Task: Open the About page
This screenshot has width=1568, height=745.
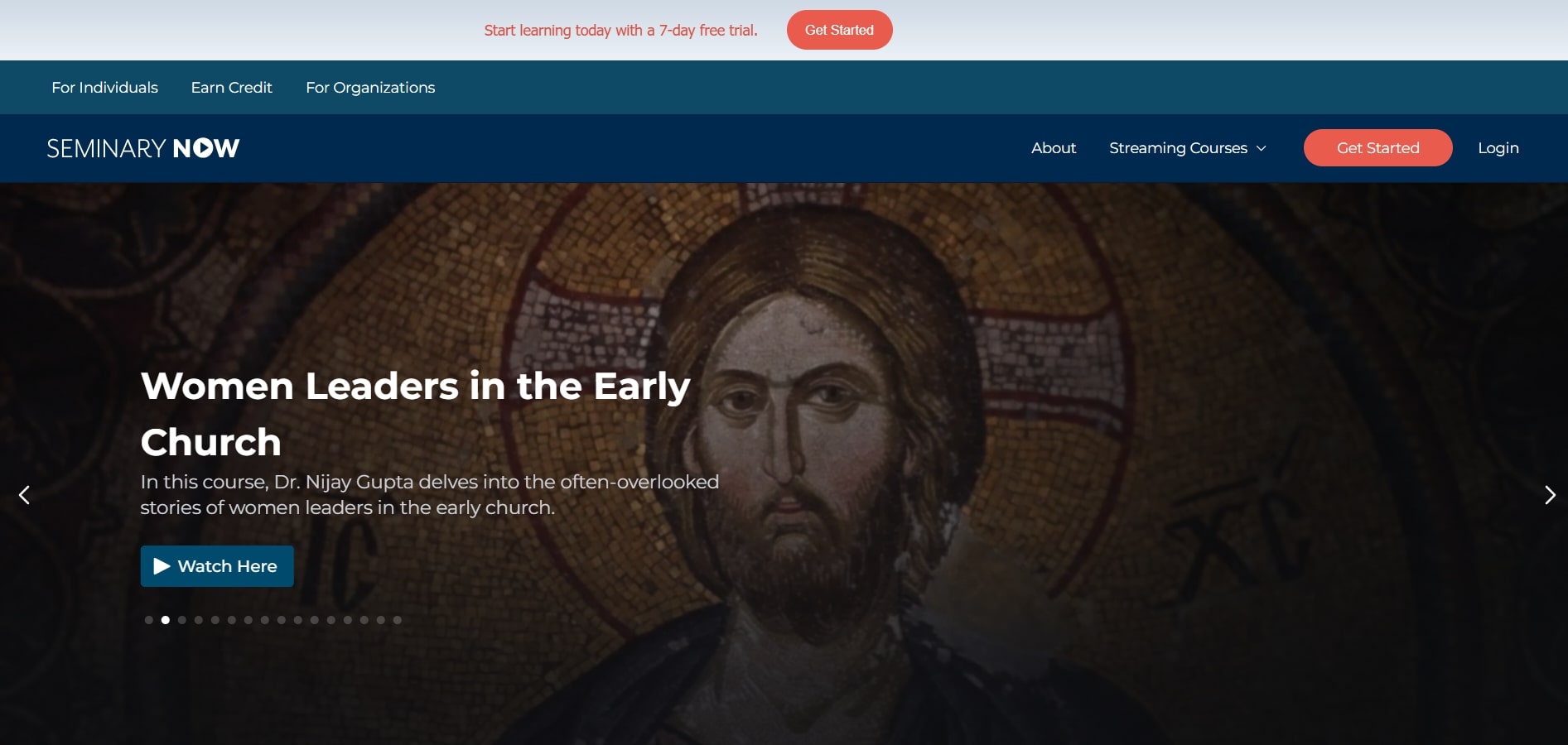Action: (x=1054, y=148)
